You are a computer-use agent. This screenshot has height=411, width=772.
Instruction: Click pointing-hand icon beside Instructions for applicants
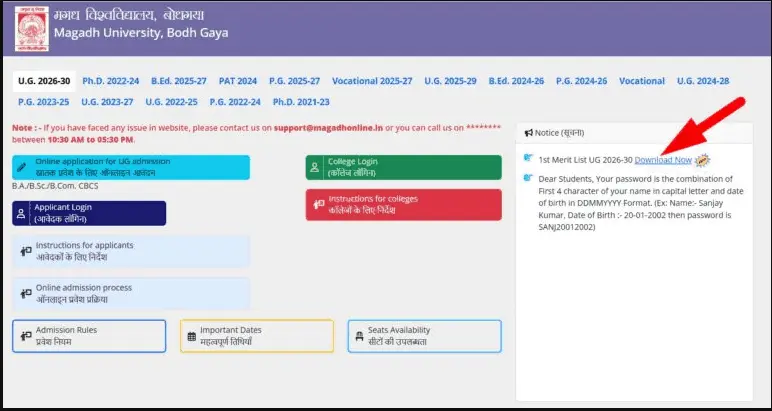(26, 251)
